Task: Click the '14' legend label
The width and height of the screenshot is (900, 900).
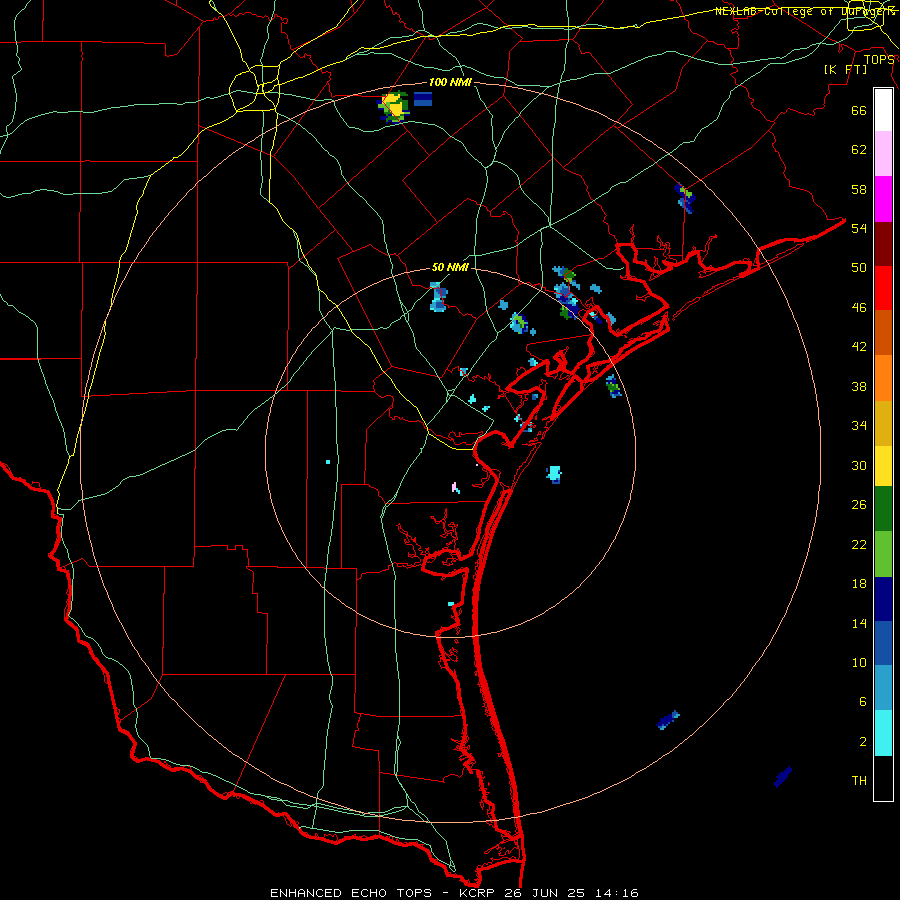Action: click(x=859, y=623)
